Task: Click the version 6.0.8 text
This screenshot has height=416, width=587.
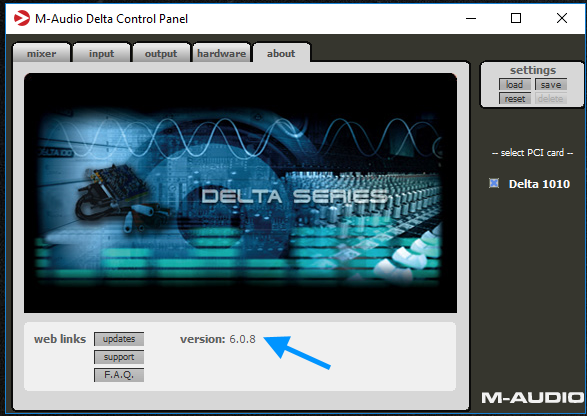Action: coord(218,339)
